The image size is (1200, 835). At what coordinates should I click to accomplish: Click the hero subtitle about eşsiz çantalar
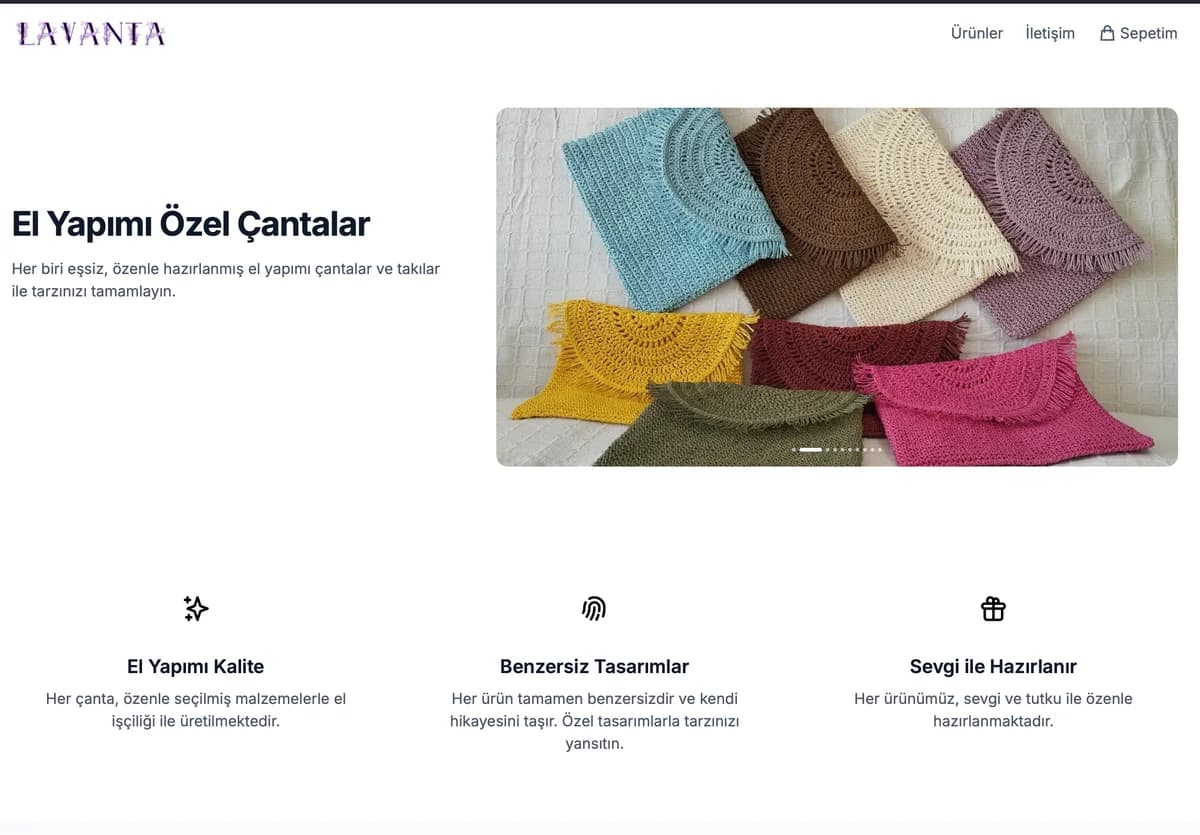pos(226,280)
